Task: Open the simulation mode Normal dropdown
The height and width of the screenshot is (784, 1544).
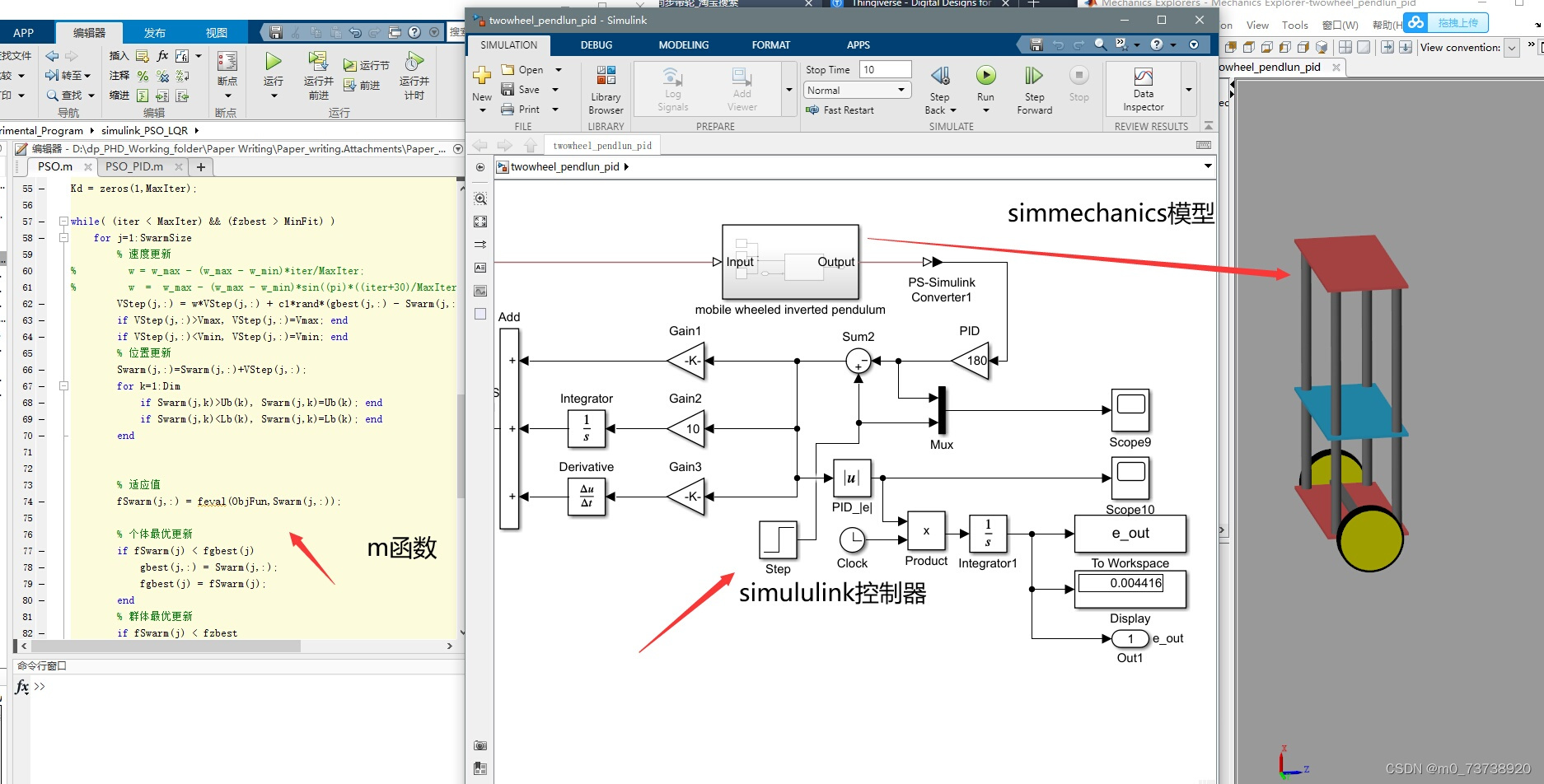Action: point(857,90)
